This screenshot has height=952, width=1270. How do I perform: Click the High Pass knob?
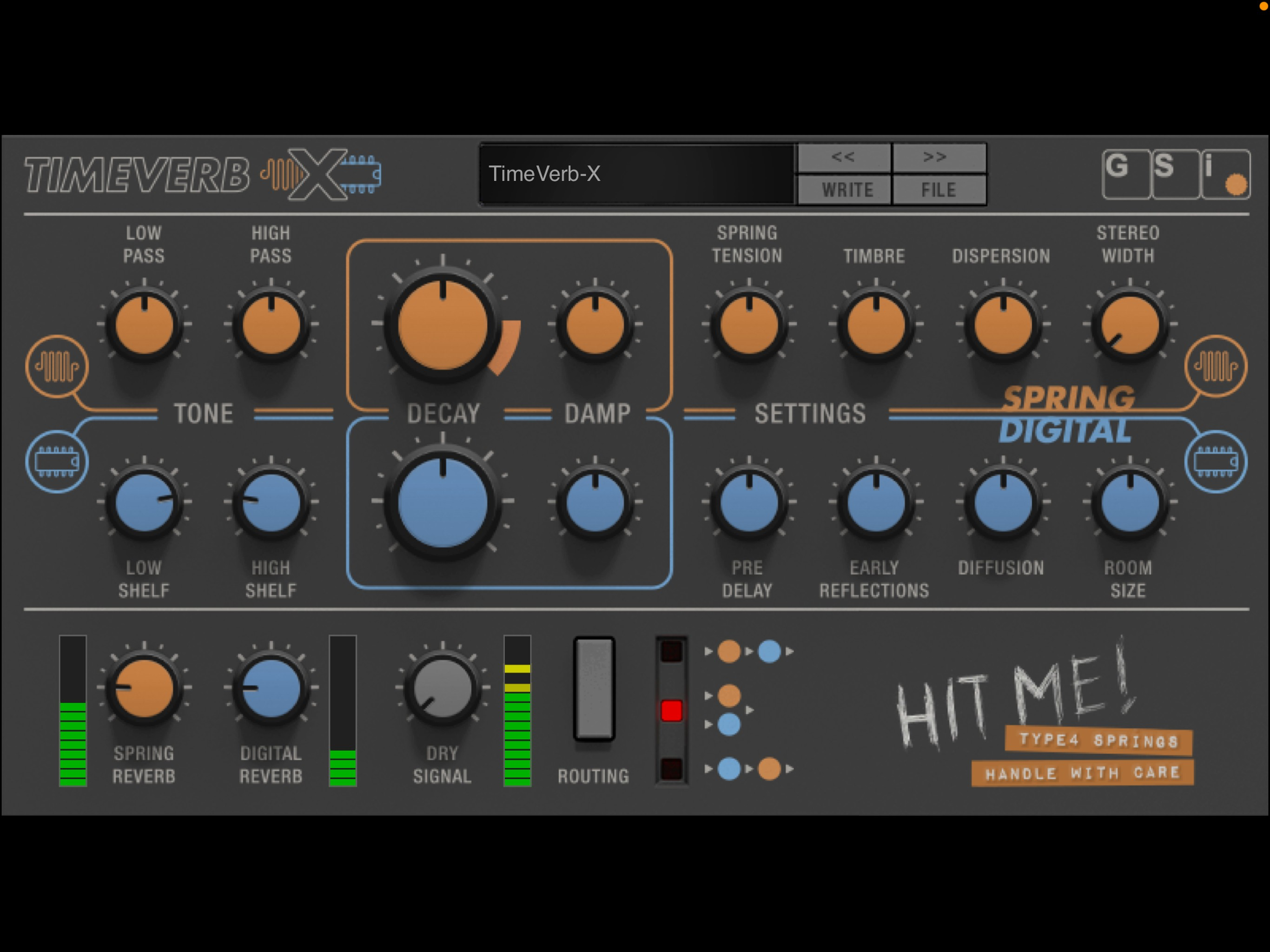271,325
